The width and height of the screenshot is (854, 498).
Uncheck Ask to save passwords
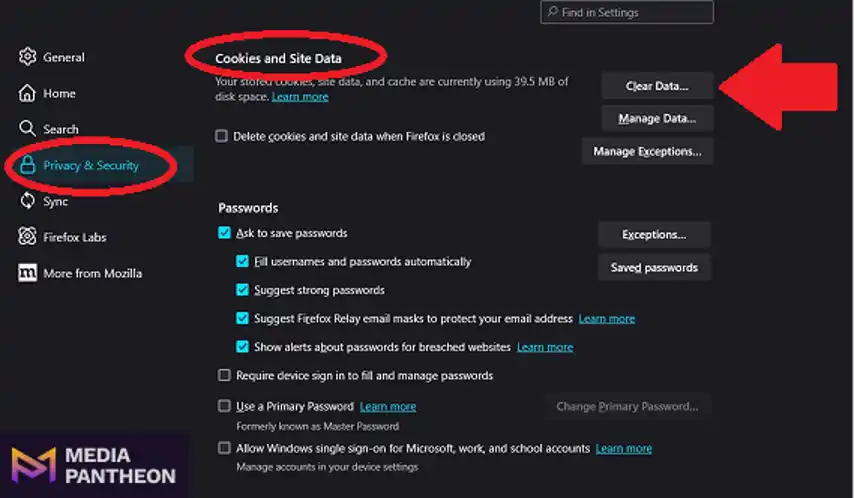pyautogui.click(x=224, y=233)
